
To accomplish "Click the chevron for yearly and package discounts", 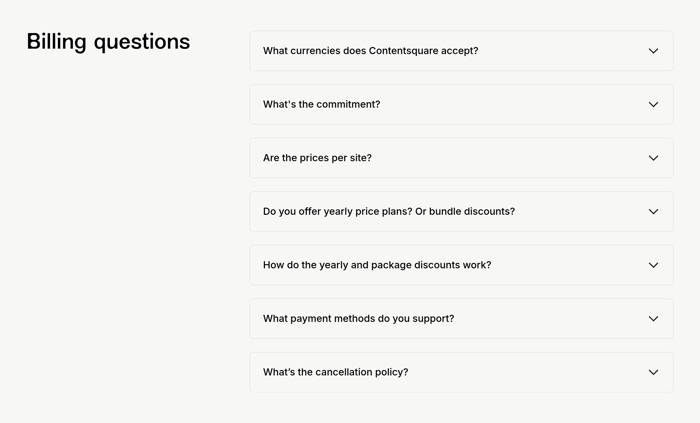I will click(x=653, y=265).
